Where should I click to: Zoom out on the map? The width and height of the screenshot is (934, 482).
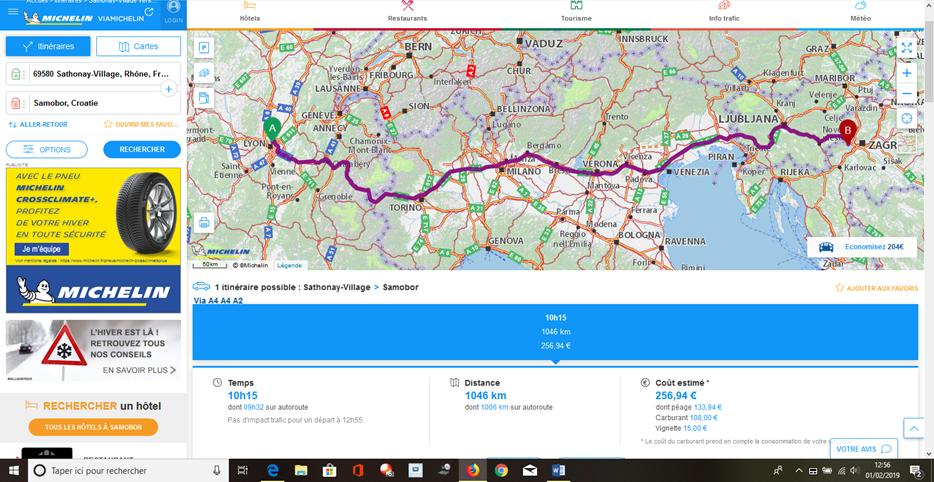click(906, 94)
